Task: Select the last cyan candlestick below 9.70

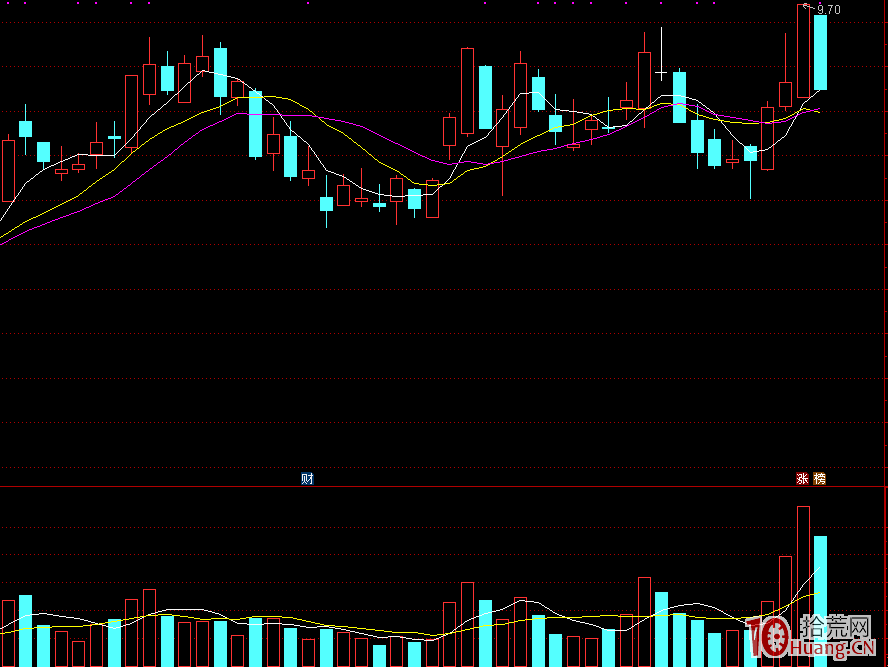Action: [x=820, y=52]
